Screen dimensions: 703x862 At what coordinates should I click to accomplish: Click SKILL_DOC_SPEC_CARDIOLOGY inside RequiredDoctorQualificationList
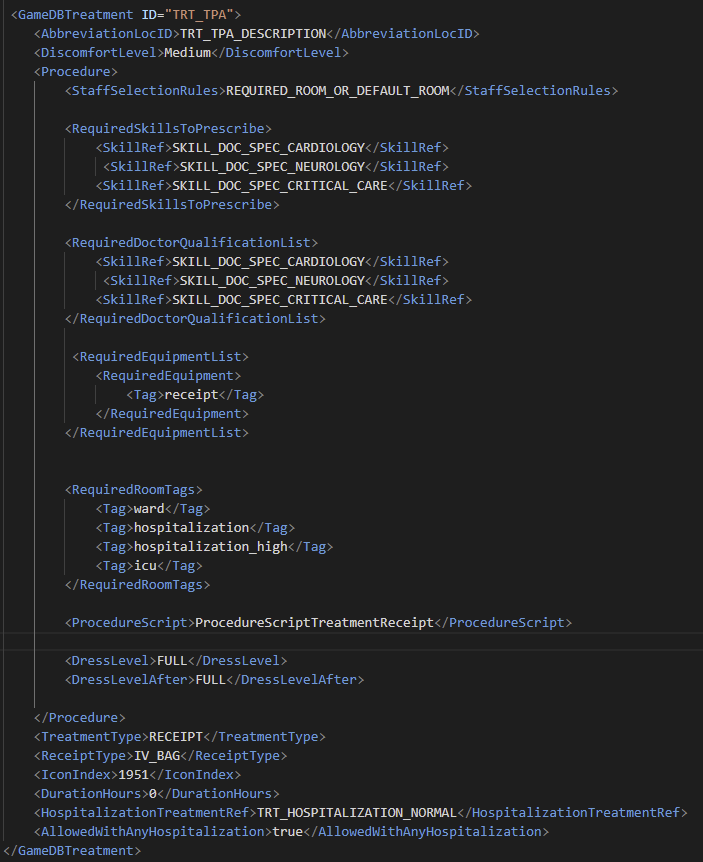tap(268, 262)
